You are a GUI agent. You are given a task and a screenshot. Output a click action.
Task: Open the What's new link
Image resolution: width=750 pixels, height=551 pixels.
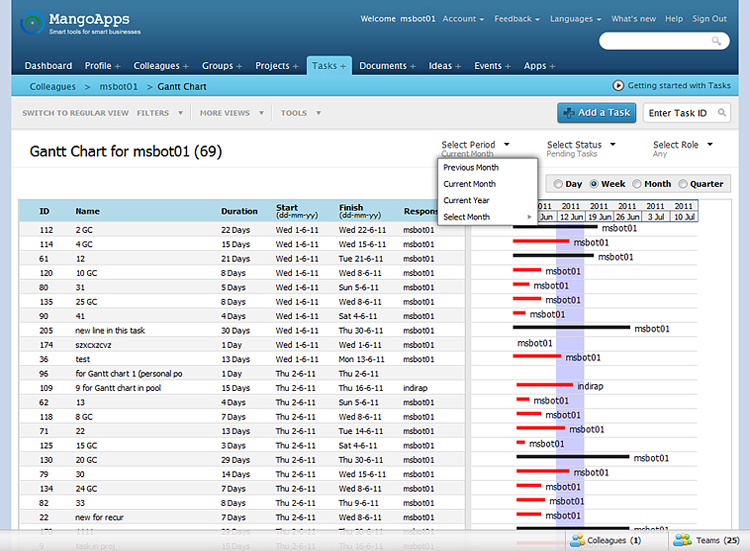(633, 19)
